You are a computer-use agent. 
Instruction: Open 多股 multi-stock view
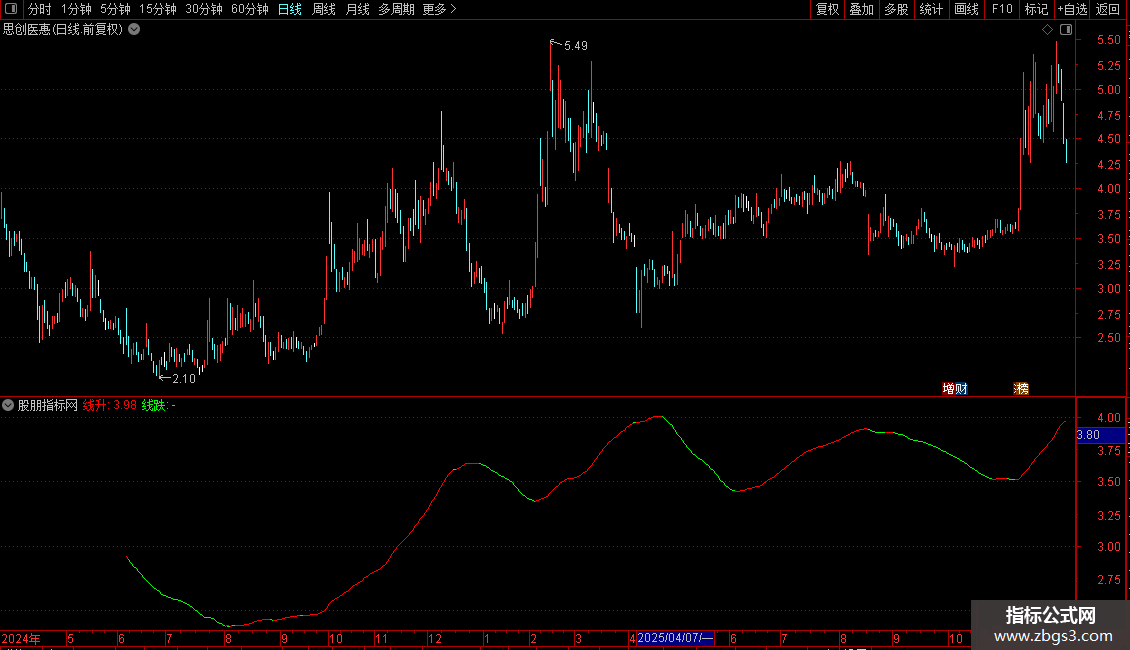point(897,9)
